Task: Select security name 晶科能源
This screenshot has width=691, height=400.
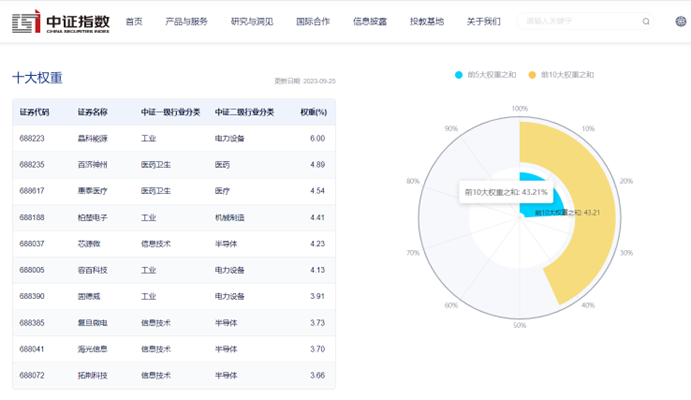Action: click(x=93, y=138)
